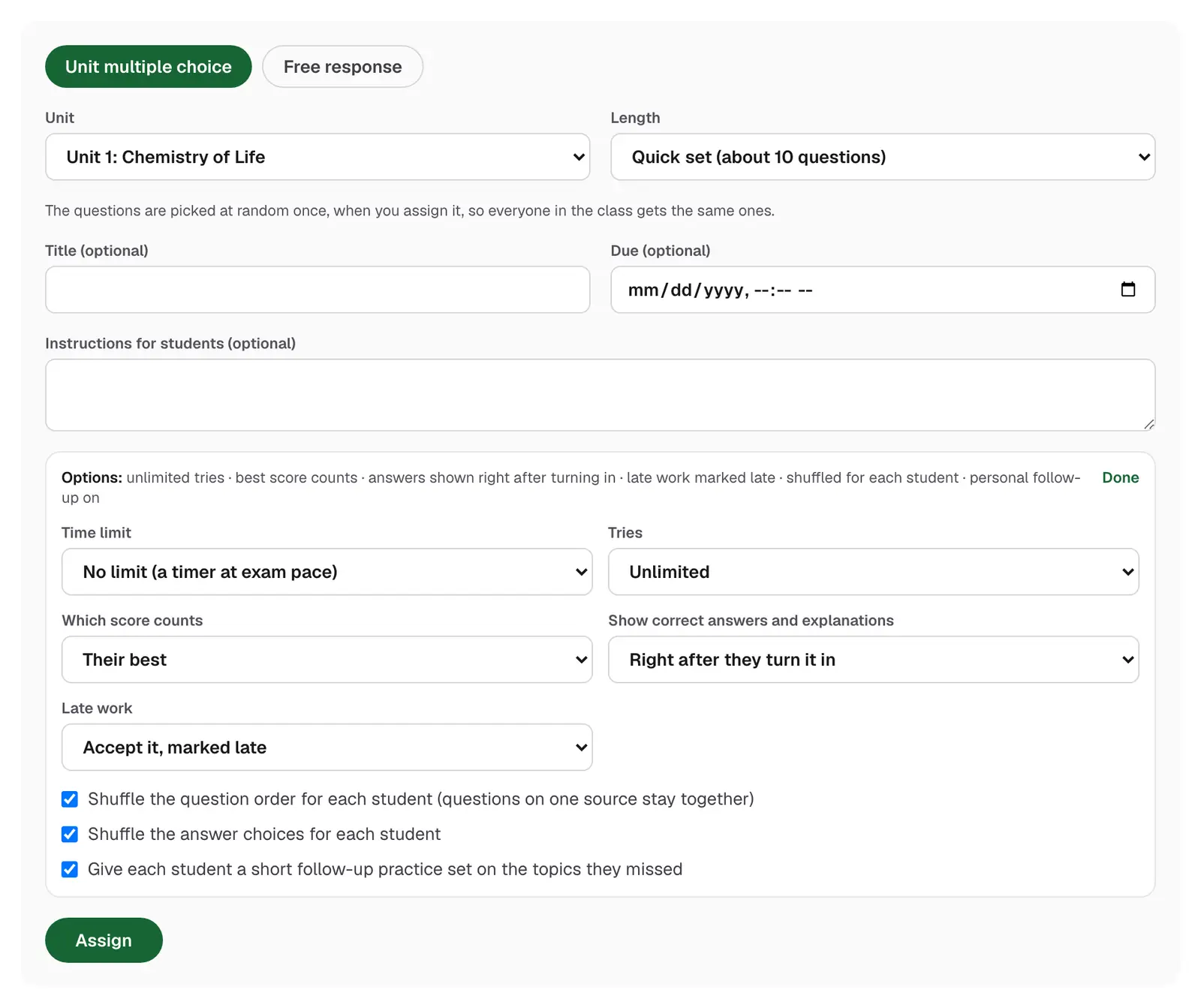Open the Which score counts dropdown

(327, 660)
